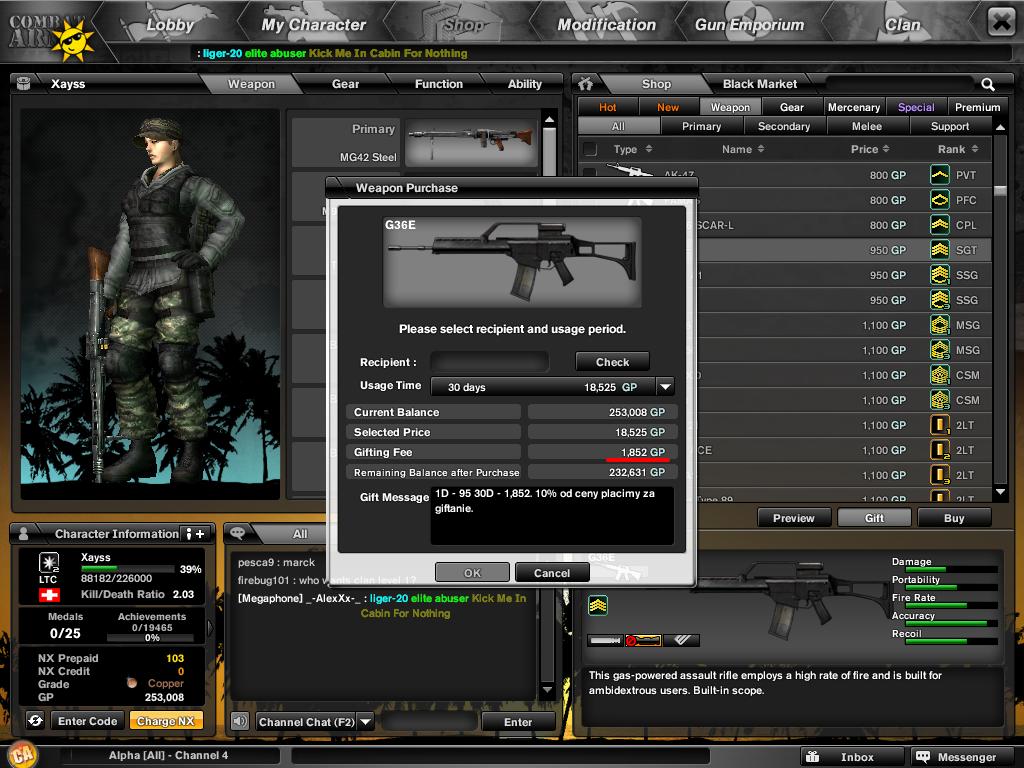Click the shop home icon

pyautogui.click(x=586, y=84)
